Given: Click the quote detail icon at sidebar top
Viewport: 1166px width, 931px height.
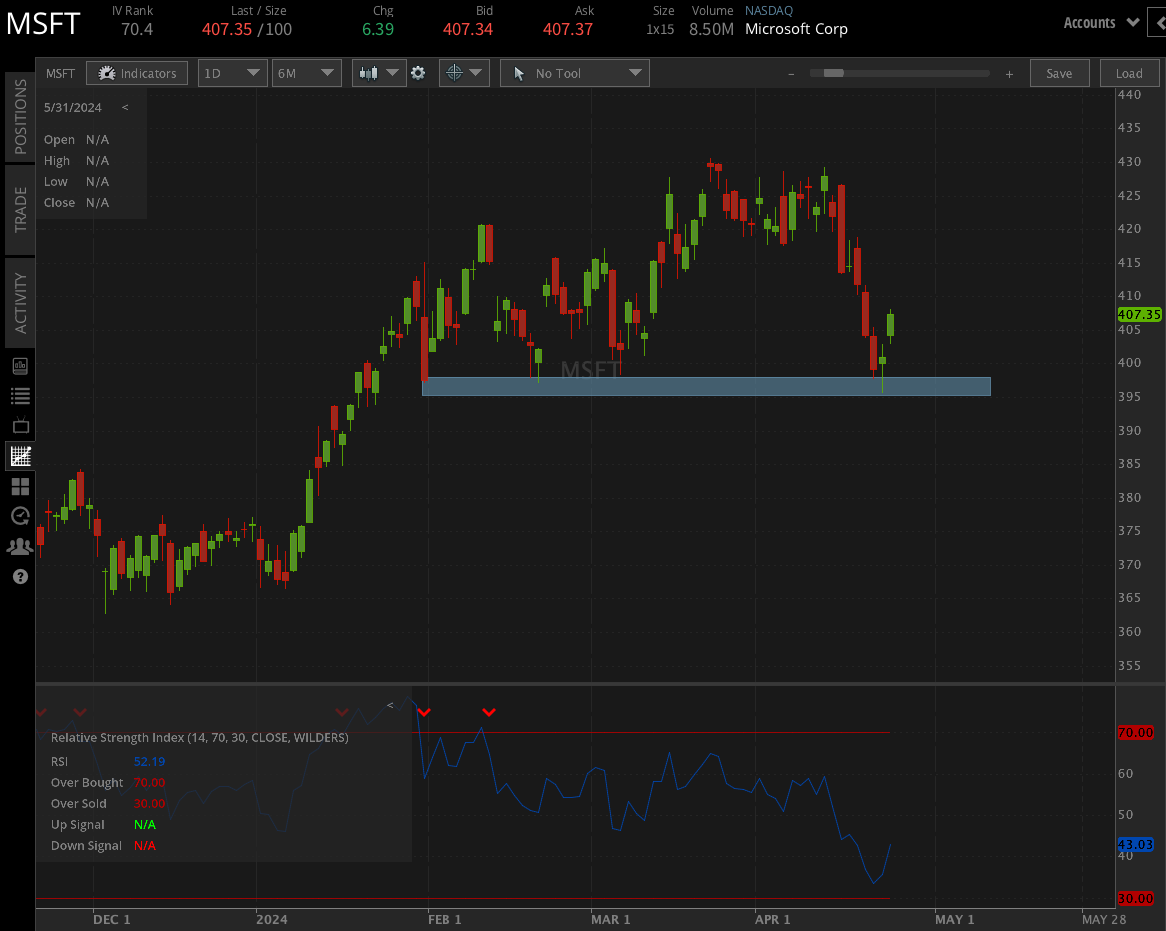Looking at the screenshot, I should (19, 366).
